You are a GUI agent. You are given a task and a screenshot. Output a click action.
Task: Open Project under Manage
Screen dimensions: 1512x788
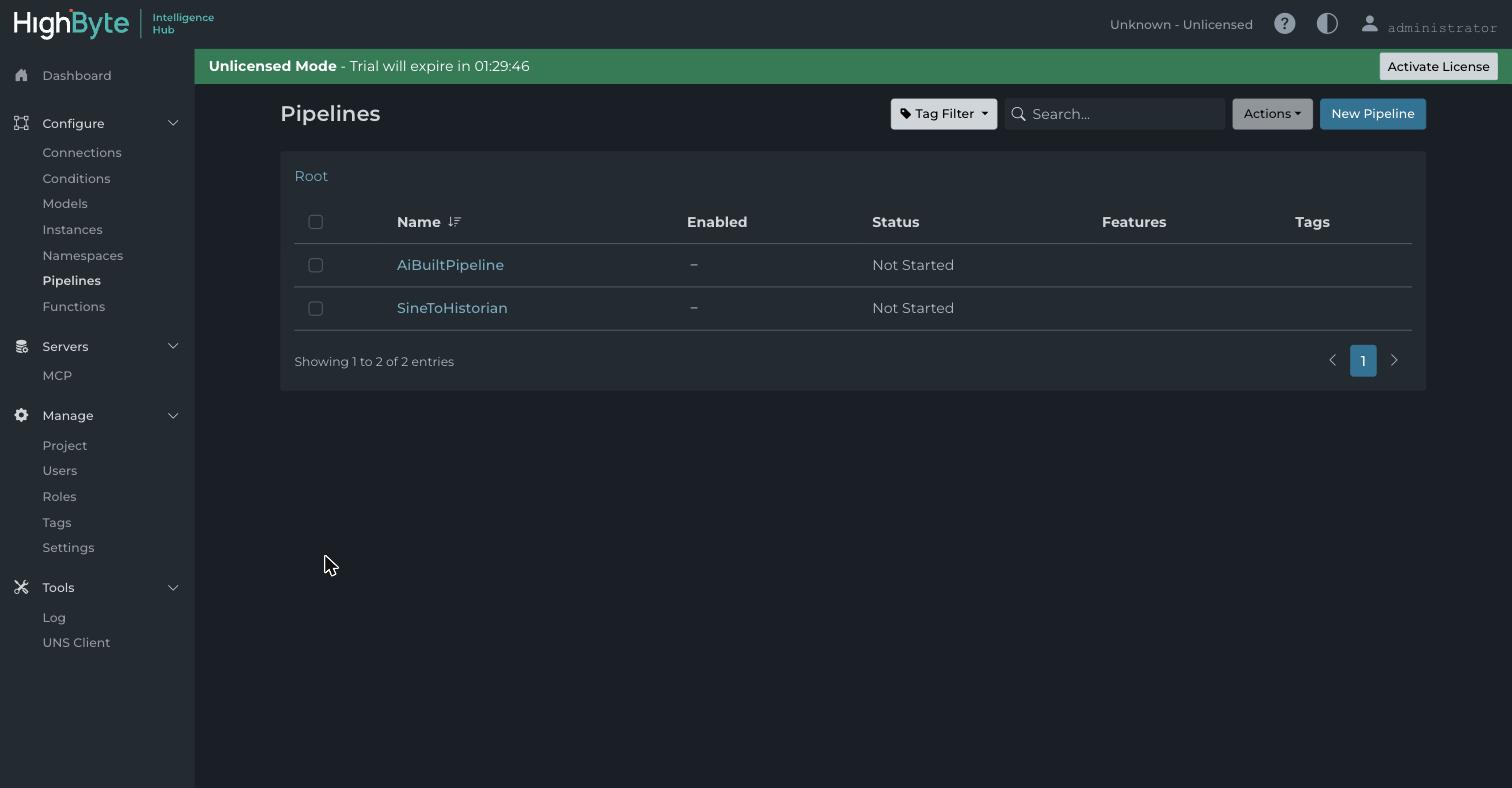(64, 445)
